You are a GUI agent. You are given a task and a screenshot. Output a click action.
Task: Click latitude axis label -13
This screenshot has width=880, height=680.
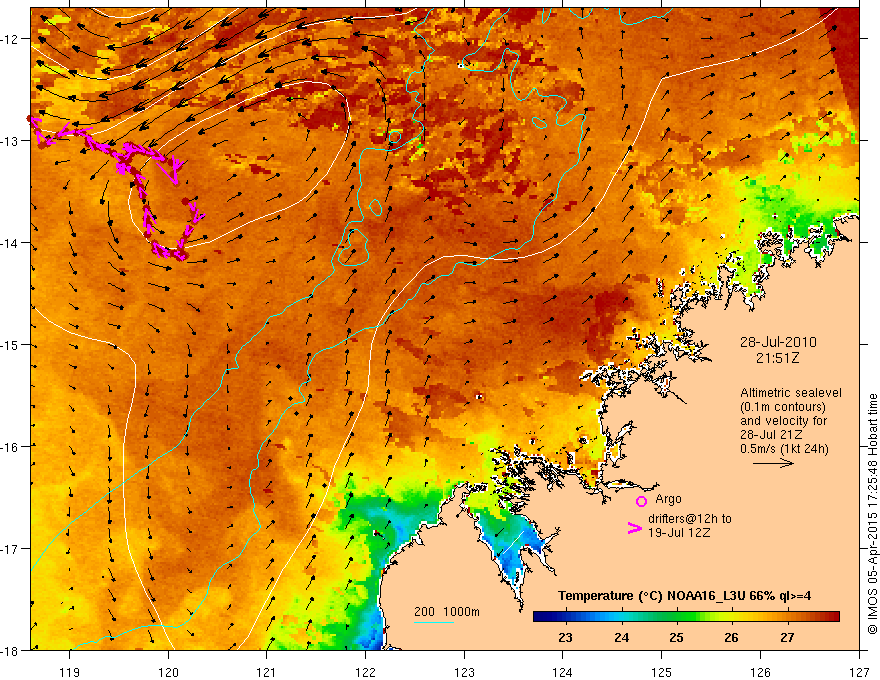(x=10, y=140)
